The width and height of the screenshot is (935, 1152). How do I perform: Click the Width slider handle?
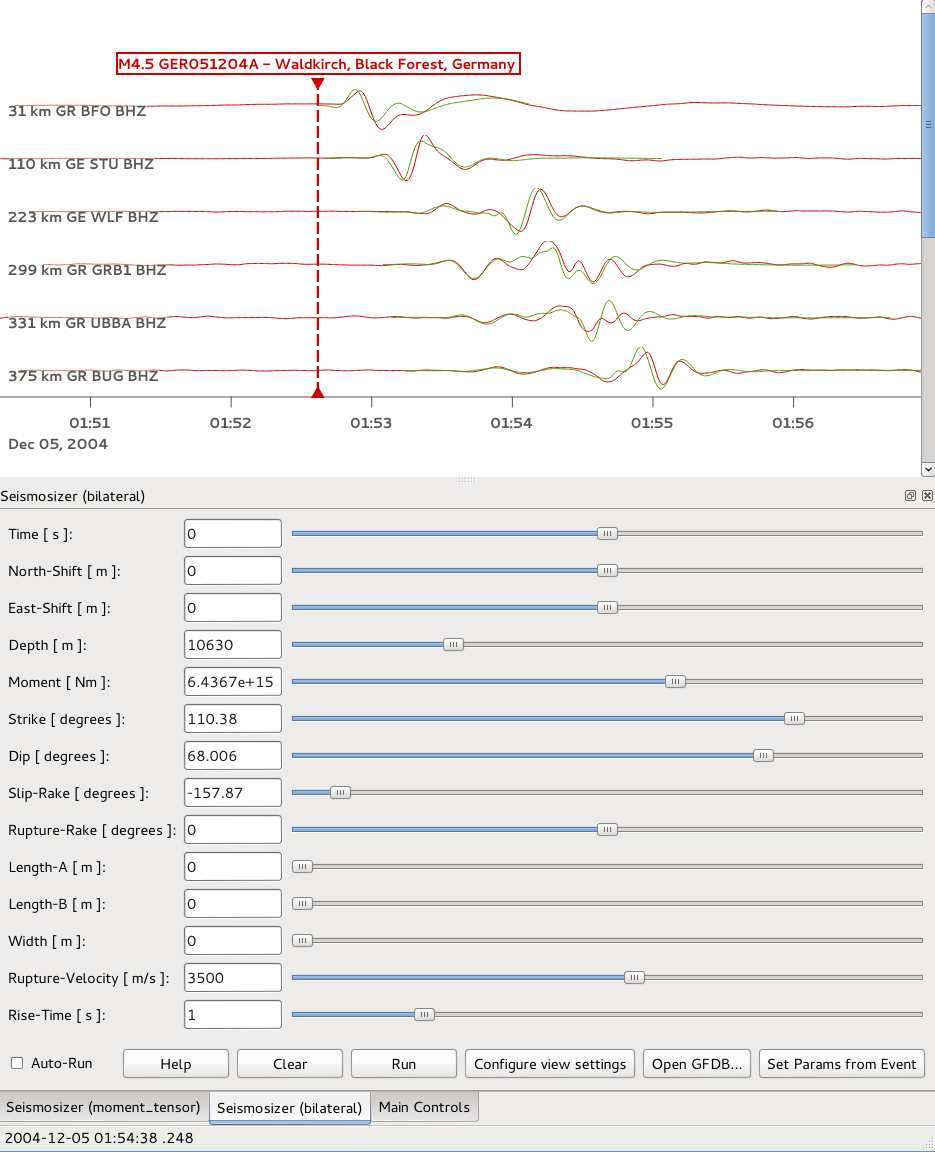point(303,940)
